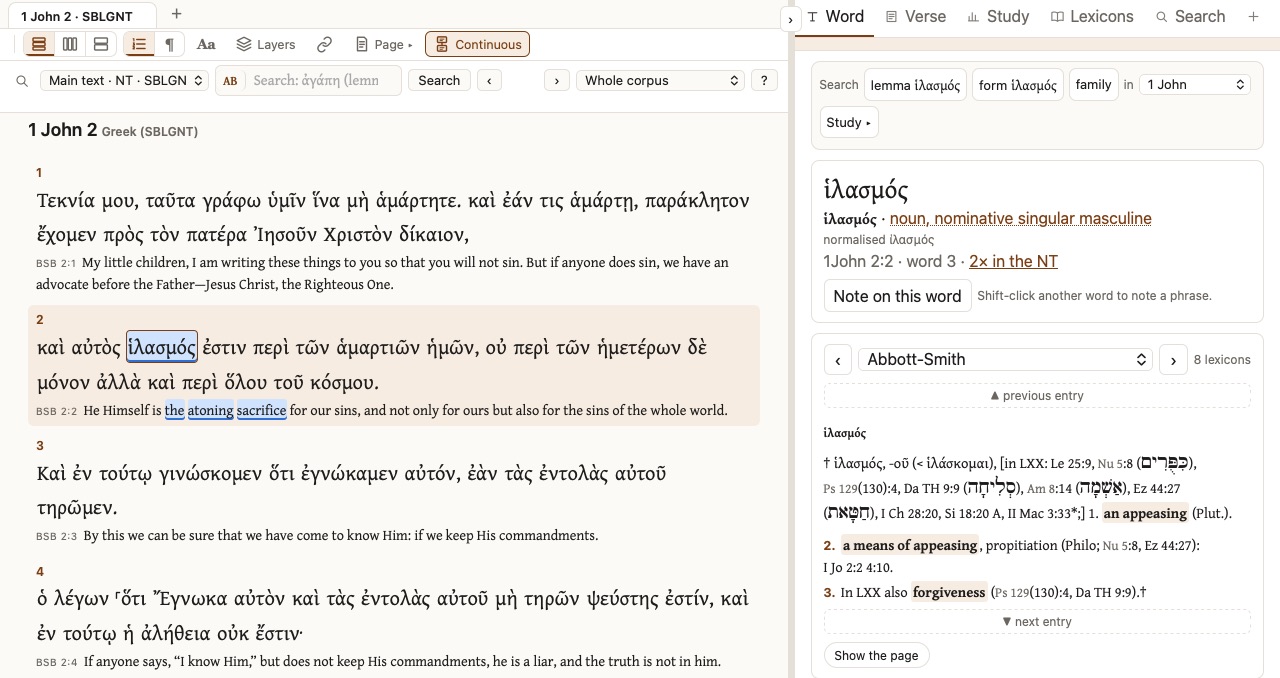1280x678 pixels.
Task: Click the link panes chain icon
Action: (x=324, y=44)
